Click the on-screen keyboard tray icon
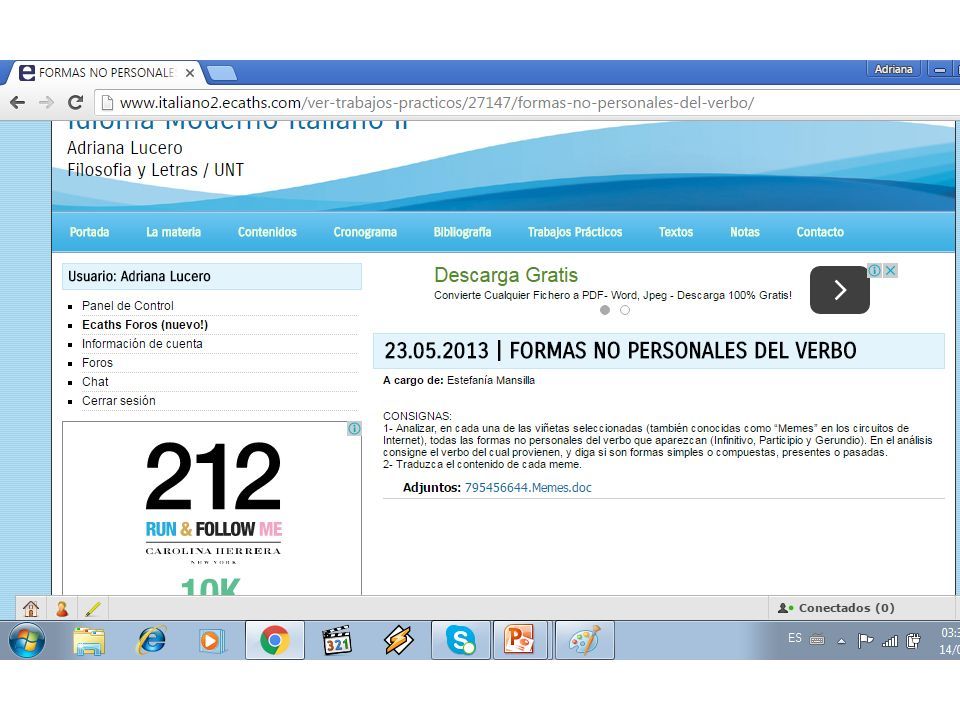The height and width of the screenshot is (720, 960). [817, 640]
